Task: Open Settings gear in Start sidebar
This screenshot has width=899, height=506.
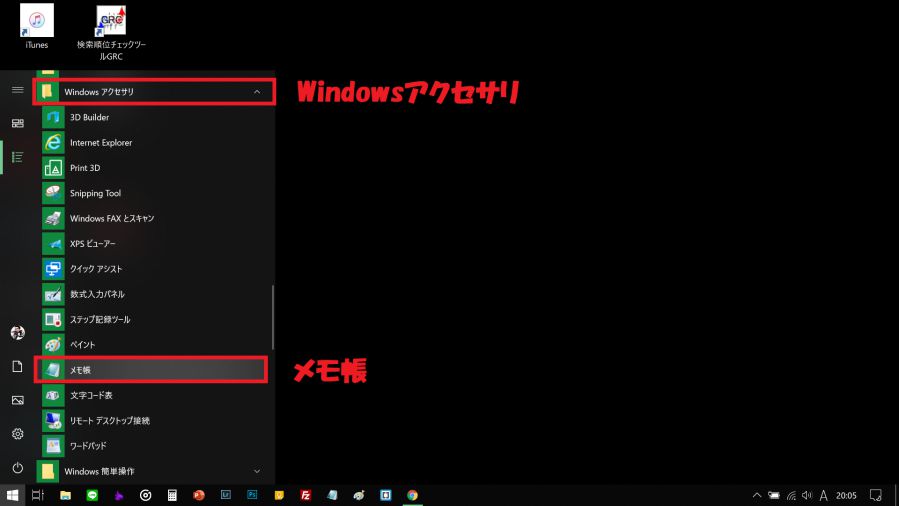Action: click(x=18, y=434)
